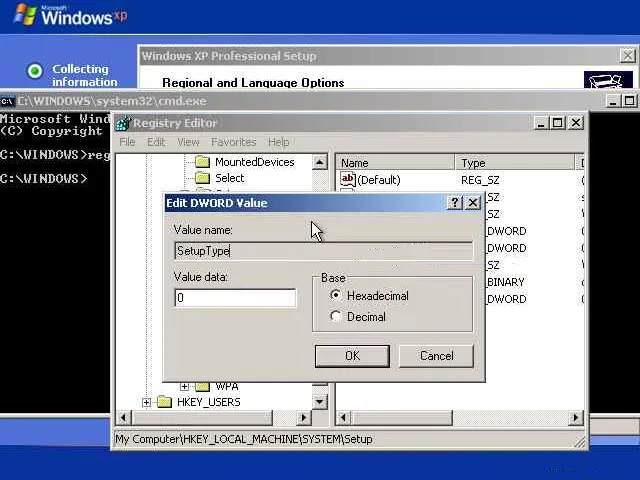Expand the HKEY_USERS hive node
This screenshot has width=640, height=480.
146,402
